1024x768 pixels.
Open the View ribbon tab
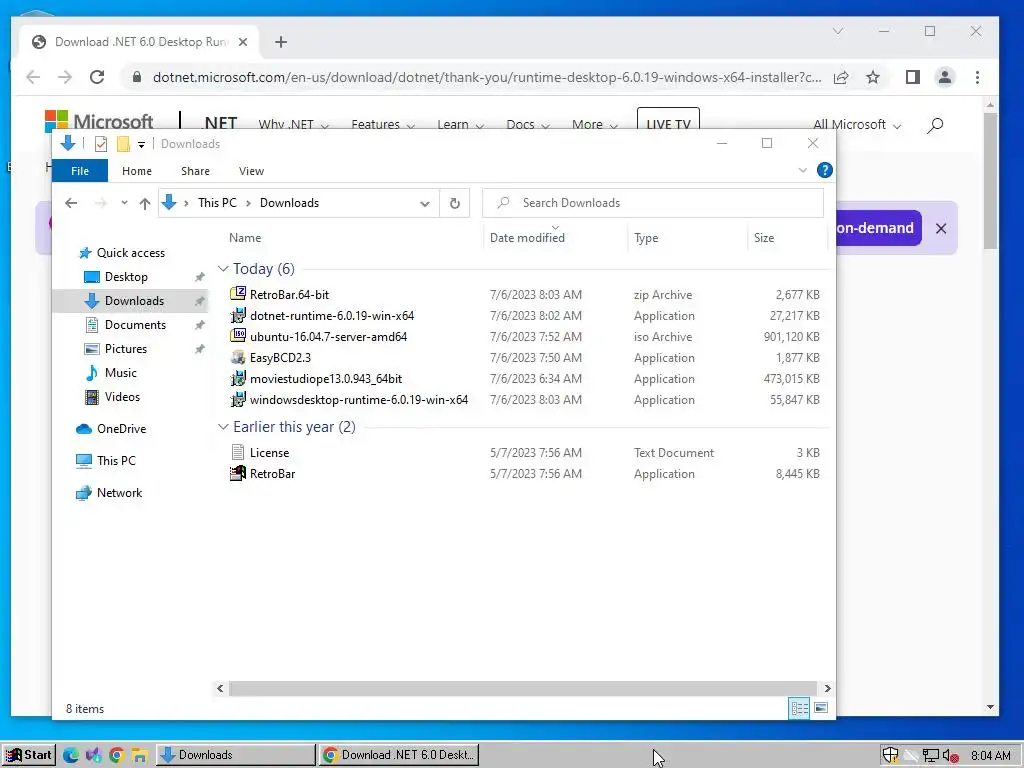click(x=251, y=171)
